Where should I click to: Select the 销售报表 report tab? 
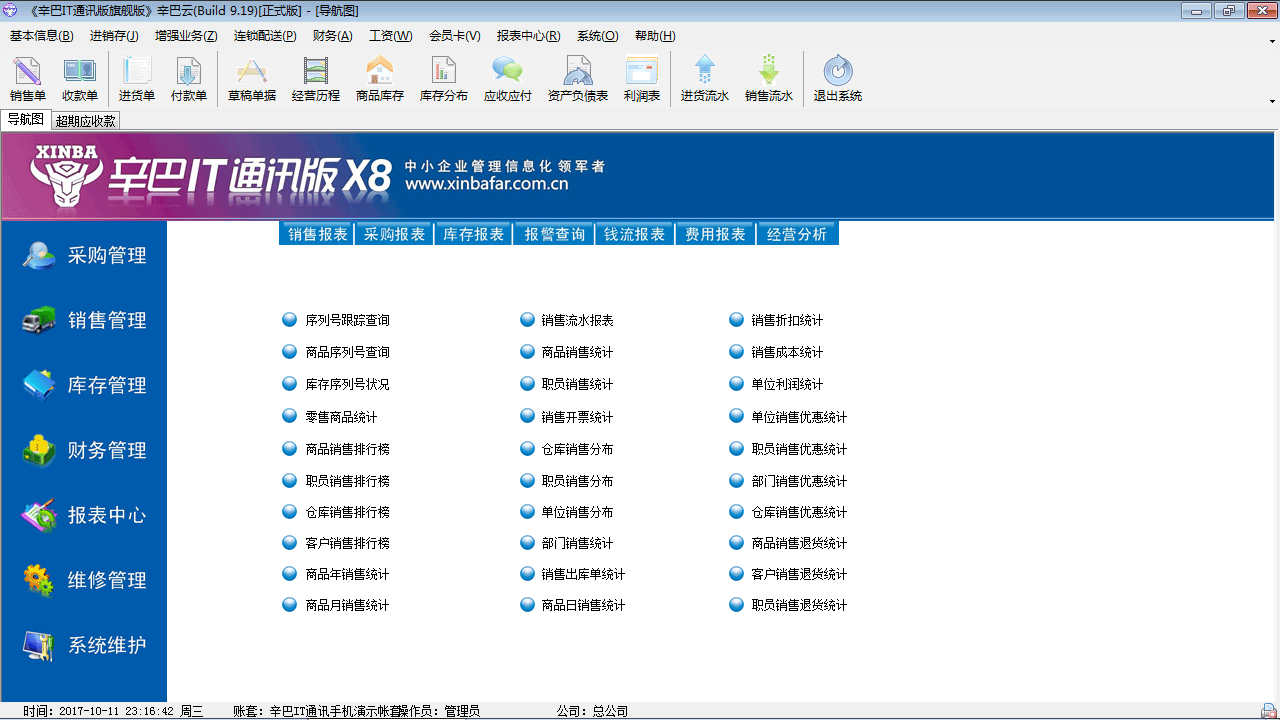point(318,234)
